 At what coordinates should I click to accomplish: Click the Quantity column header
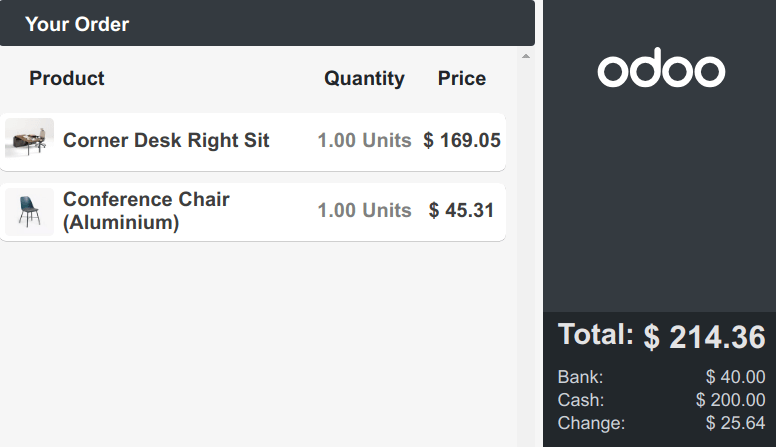(x=364, y=78)
